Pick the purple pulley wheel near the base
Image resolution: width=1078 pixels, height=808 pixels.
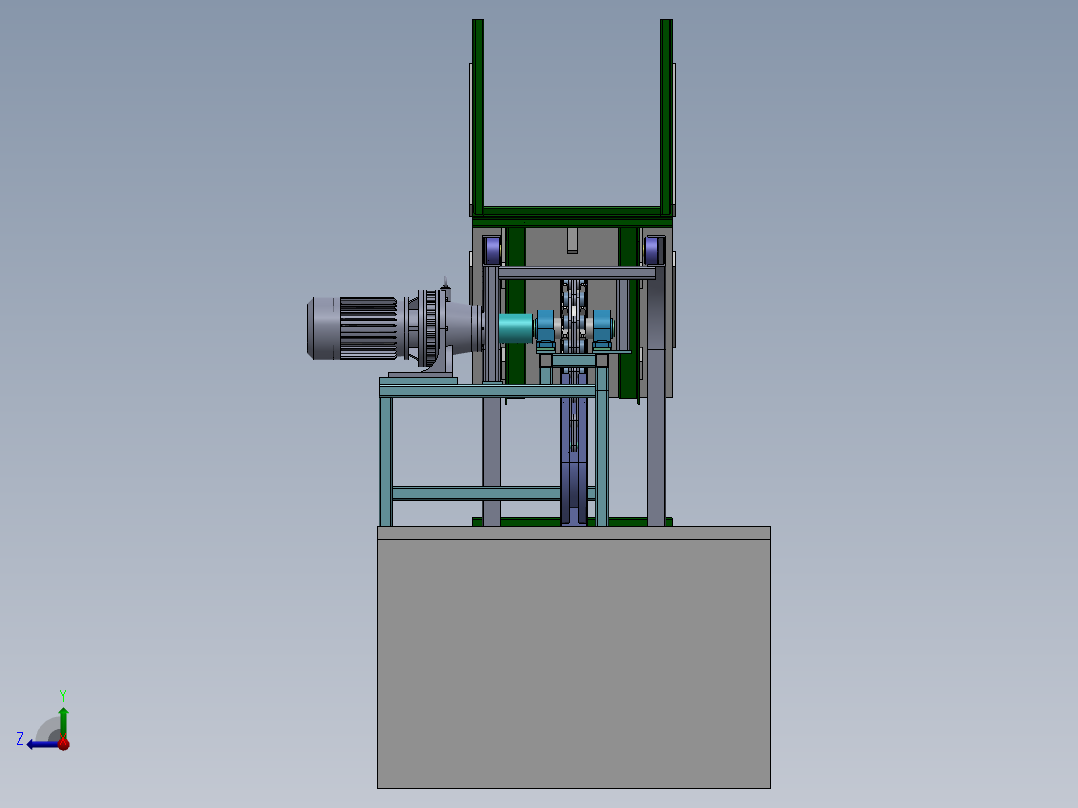pyautogui.click(x=574, y=492)
